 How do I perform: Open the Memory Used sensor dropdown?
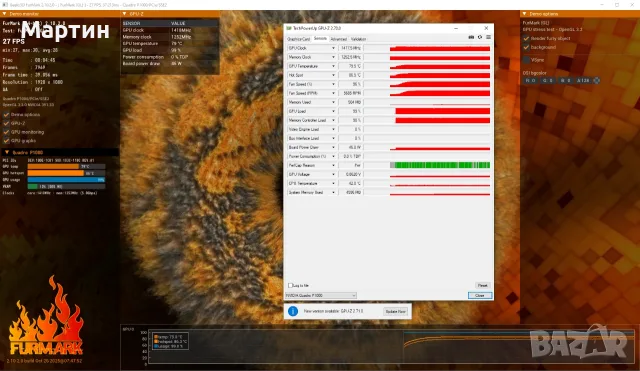pyautogui.click(x=333, y=102)
